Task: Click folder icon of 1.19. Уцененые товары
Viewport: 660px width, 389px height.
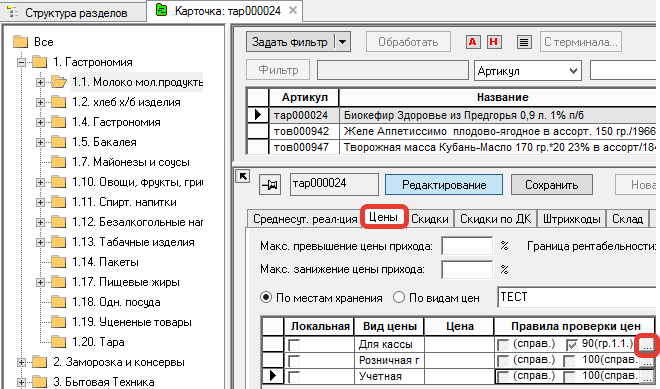Action: (x=59, y=322)
